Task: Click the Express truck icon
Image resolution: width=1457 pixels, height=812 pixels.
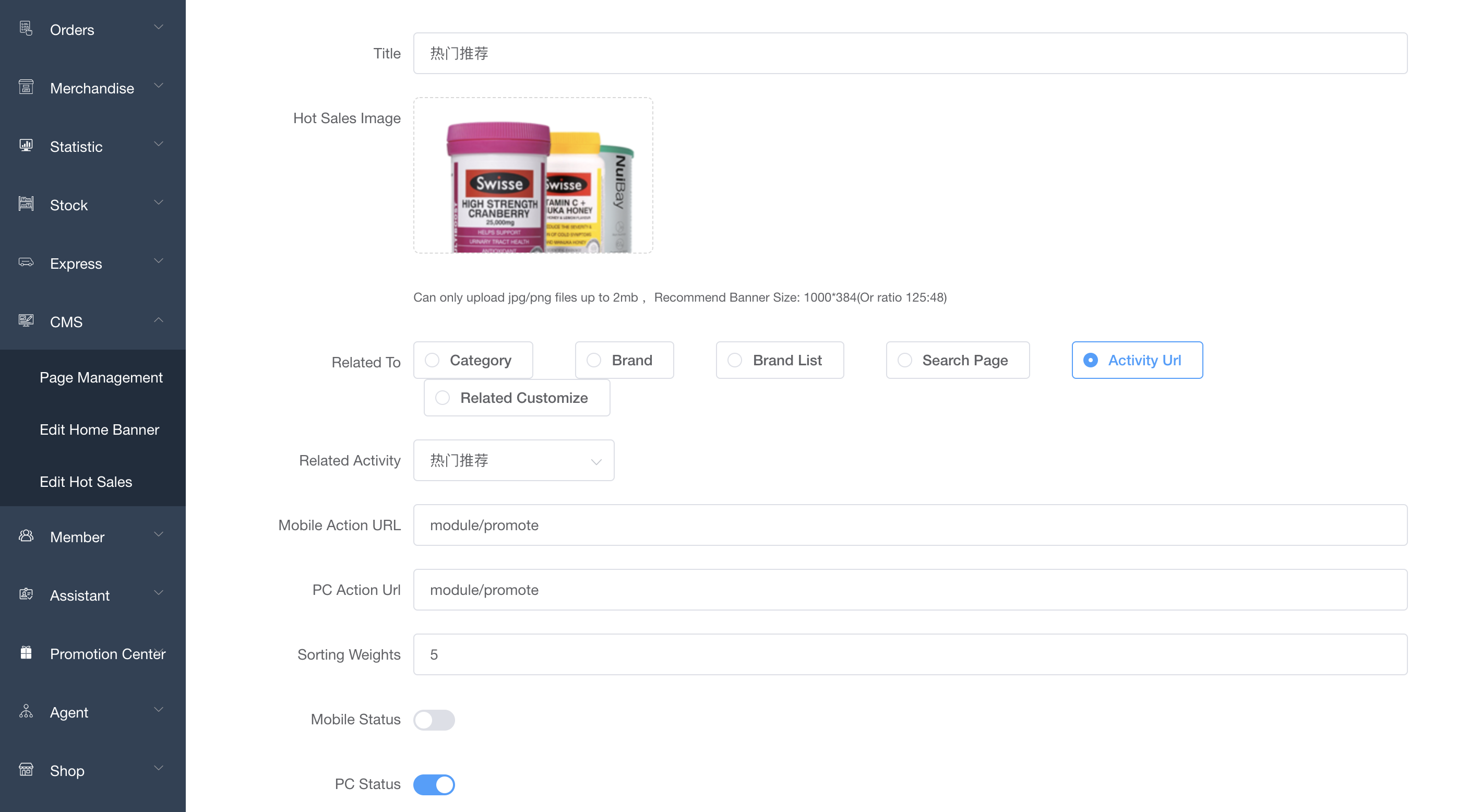Action: pyautogui.click(x=26, y=262)
